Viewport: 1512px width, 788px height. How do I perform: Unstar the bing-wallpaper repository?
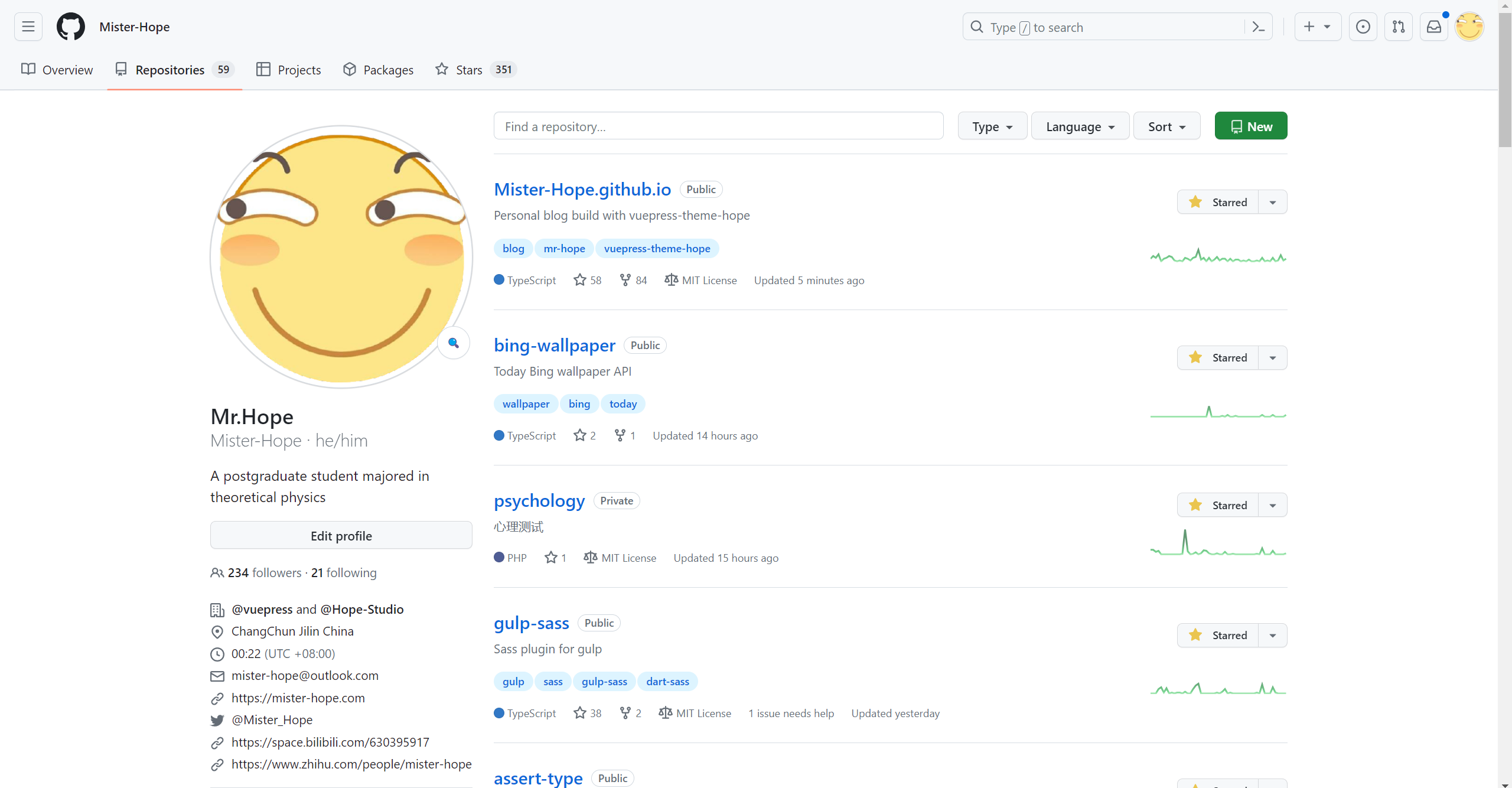[1218, 357]
